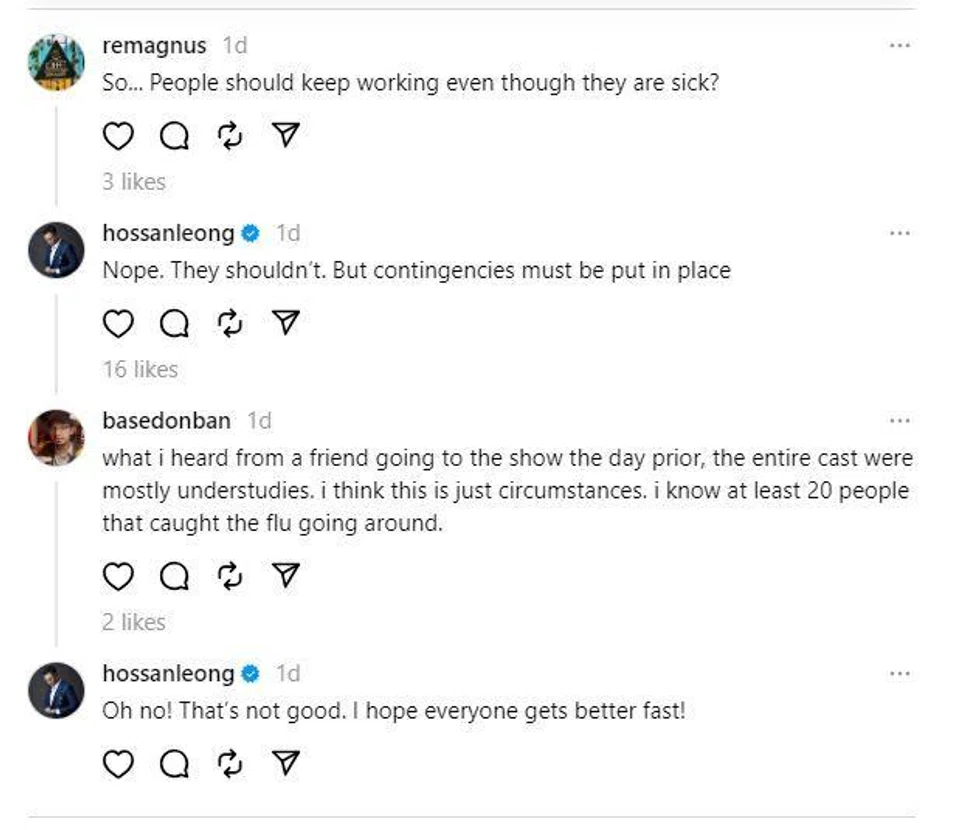Open more options for hossanleong's contingencies reply
Screen dimensions: 960x830
click(x=899, y=233)
